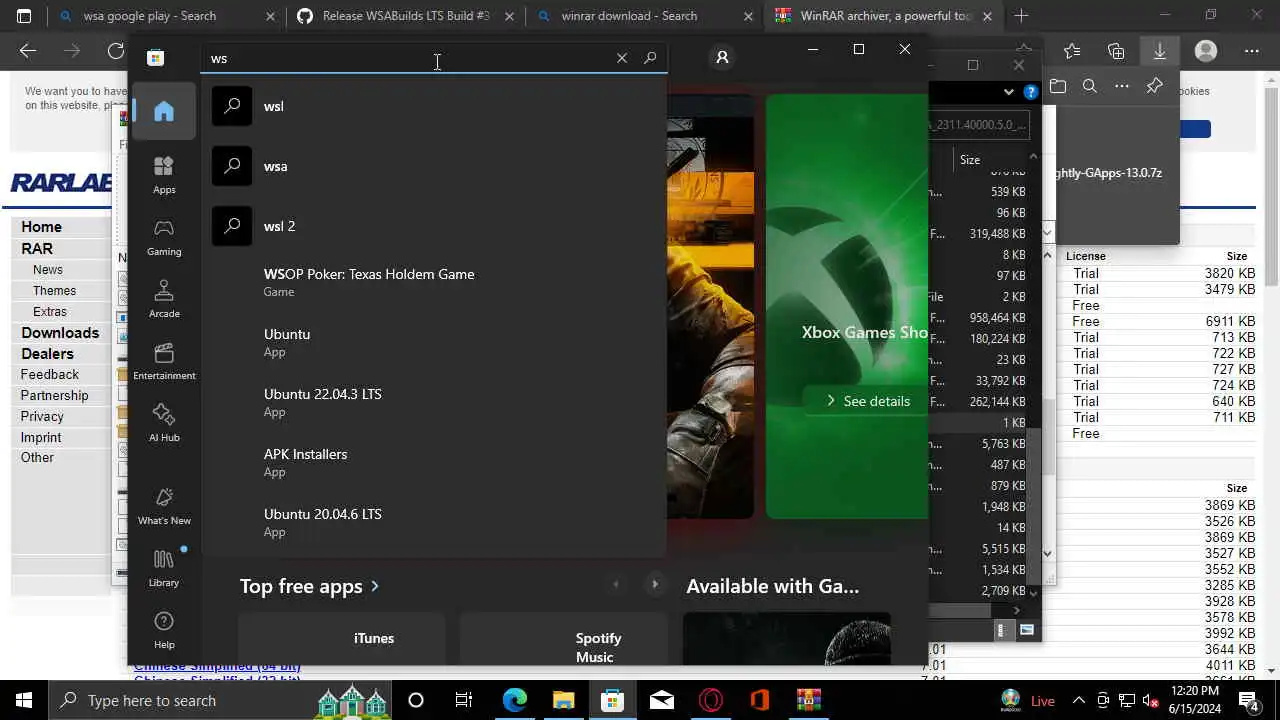Click the blue help icon in Explorer
The height and width of the screenshot is (720, 1280).
[x=1031, y=92]
